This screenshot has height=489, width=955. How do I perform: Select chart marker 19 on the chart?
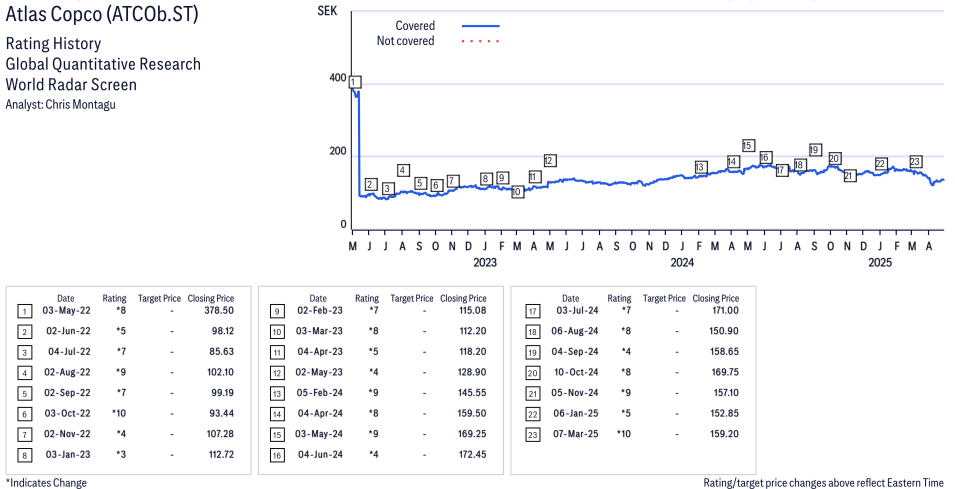pos(815,150)
